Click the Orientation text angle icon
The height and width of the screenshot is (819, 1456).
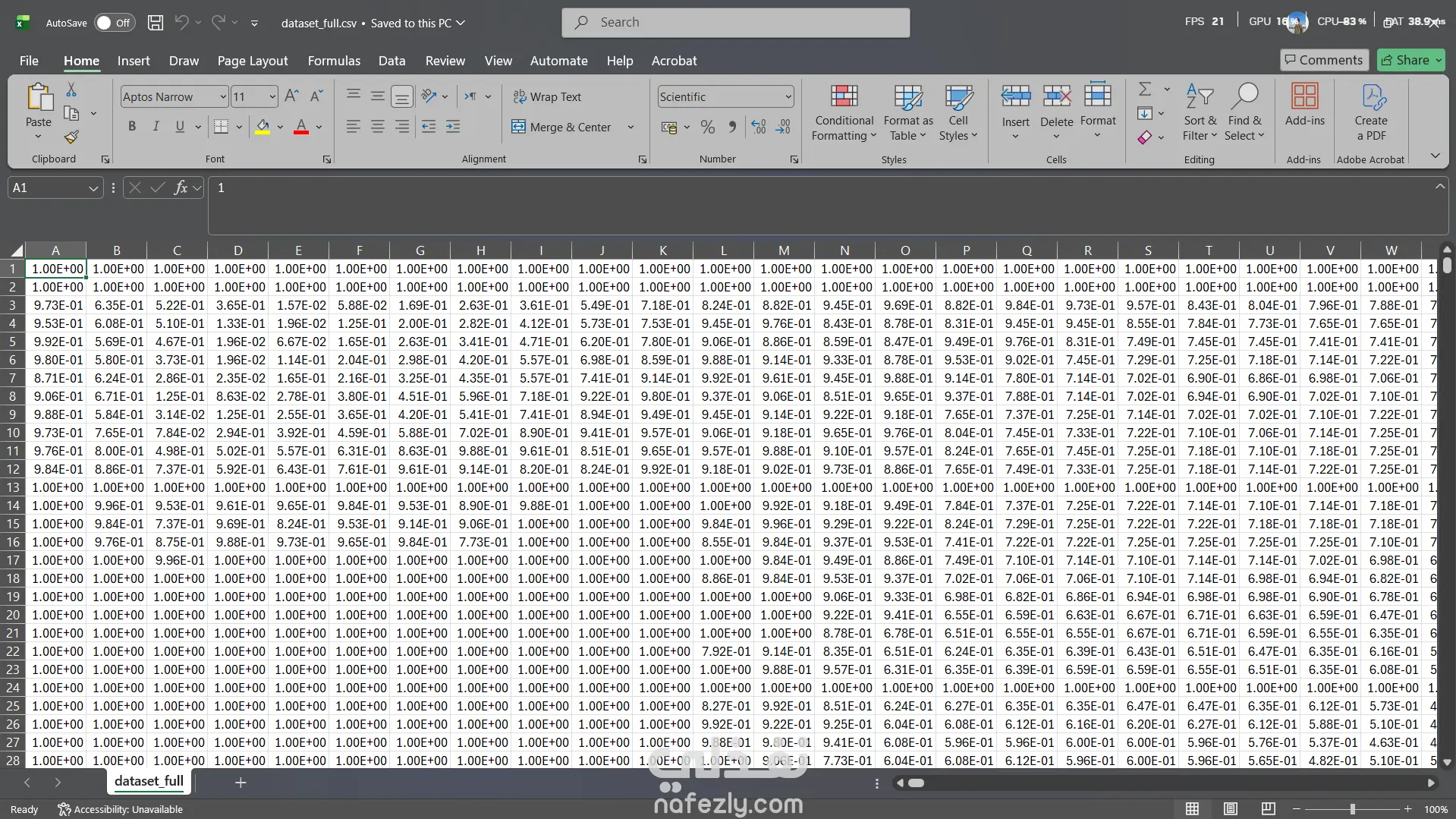tap(429, 96)
